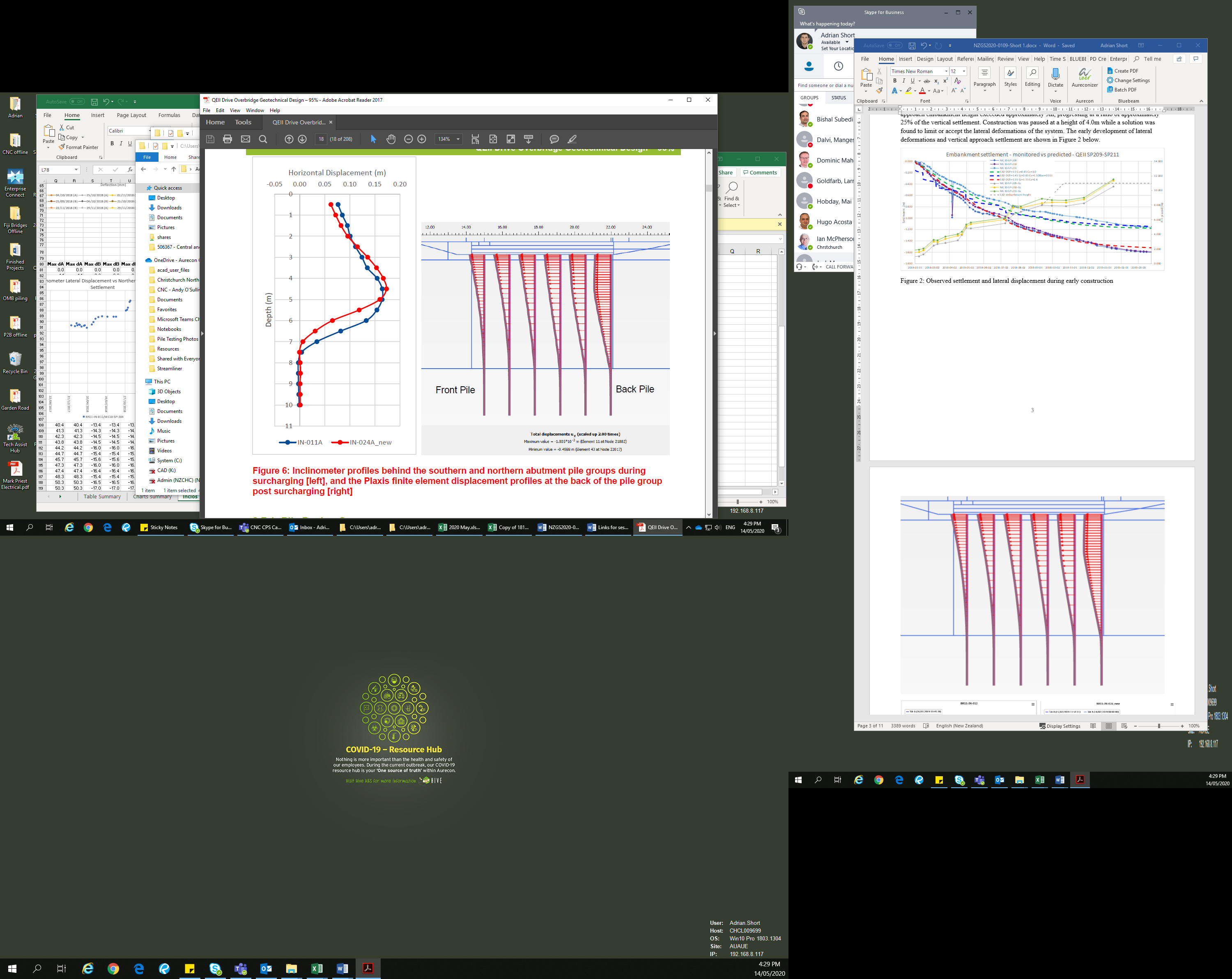The image size is (1232, 979).
Task: Toggle italic formatting in Word
Action: [903, 81]
